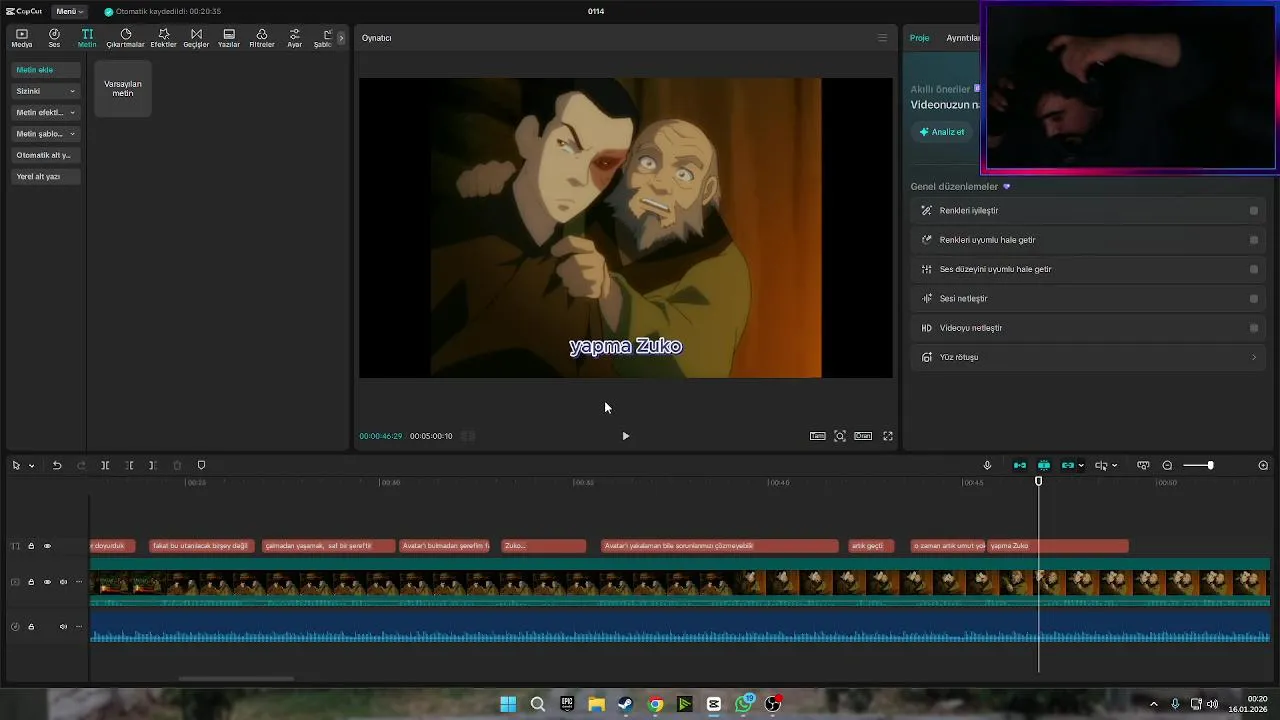Expand the Metin efektleri category
The image size is (1280, 720).
coord(46,112)
